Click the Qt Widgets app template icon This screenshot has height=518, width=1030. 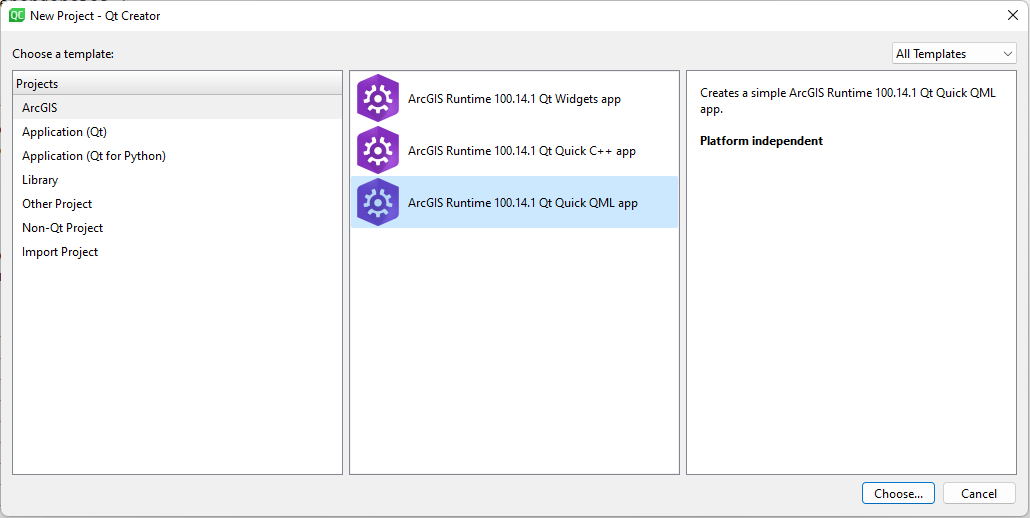click(378, 98)
